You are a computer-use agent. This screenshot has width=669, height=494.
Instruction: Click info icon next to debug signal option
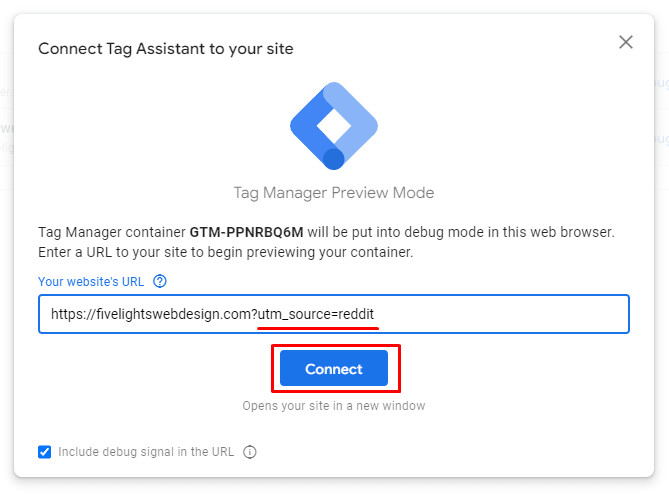tap(250, 452)
